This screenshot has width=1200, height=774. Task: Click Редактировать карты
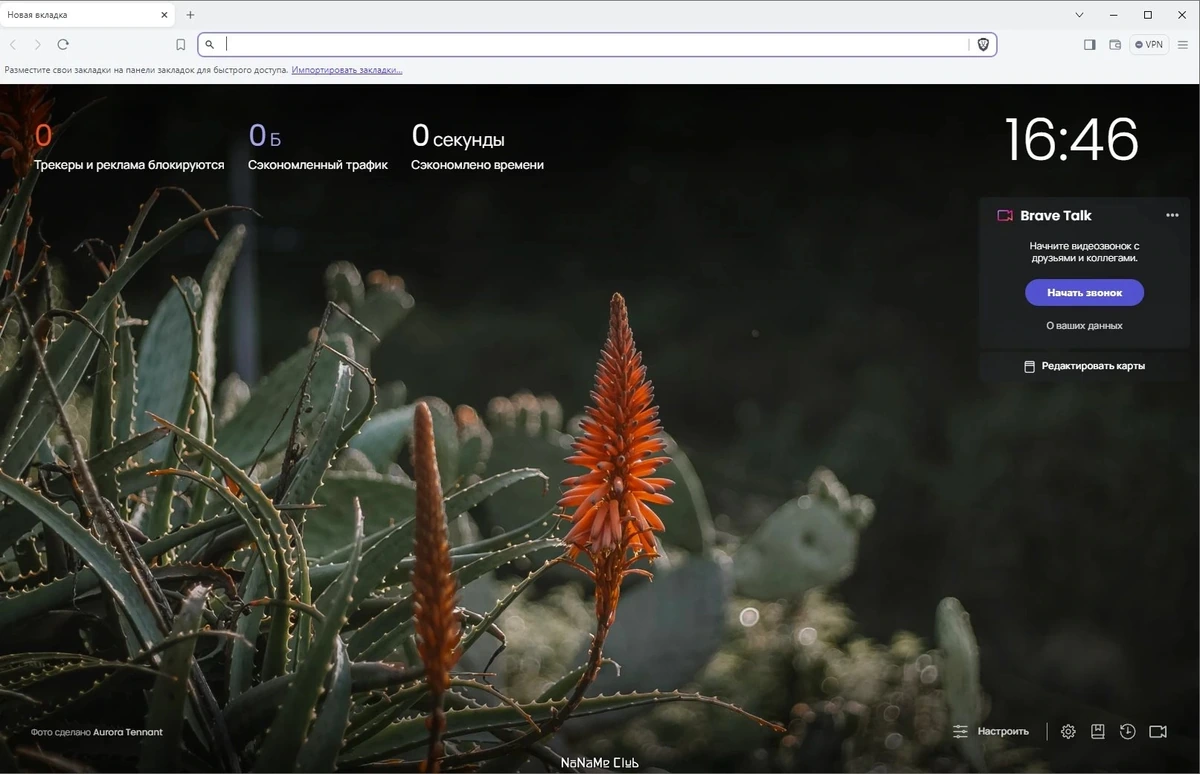[1084, 366]
